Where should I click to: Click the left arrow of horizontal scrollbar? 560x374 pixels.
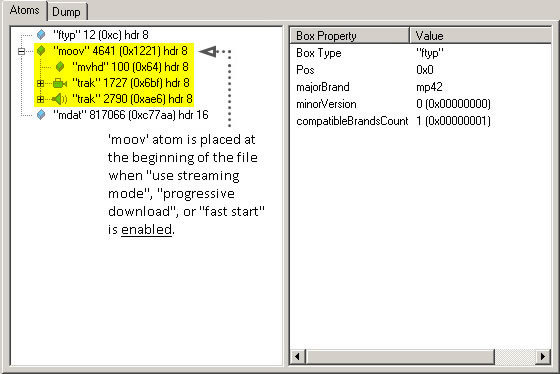coord(298,356)
